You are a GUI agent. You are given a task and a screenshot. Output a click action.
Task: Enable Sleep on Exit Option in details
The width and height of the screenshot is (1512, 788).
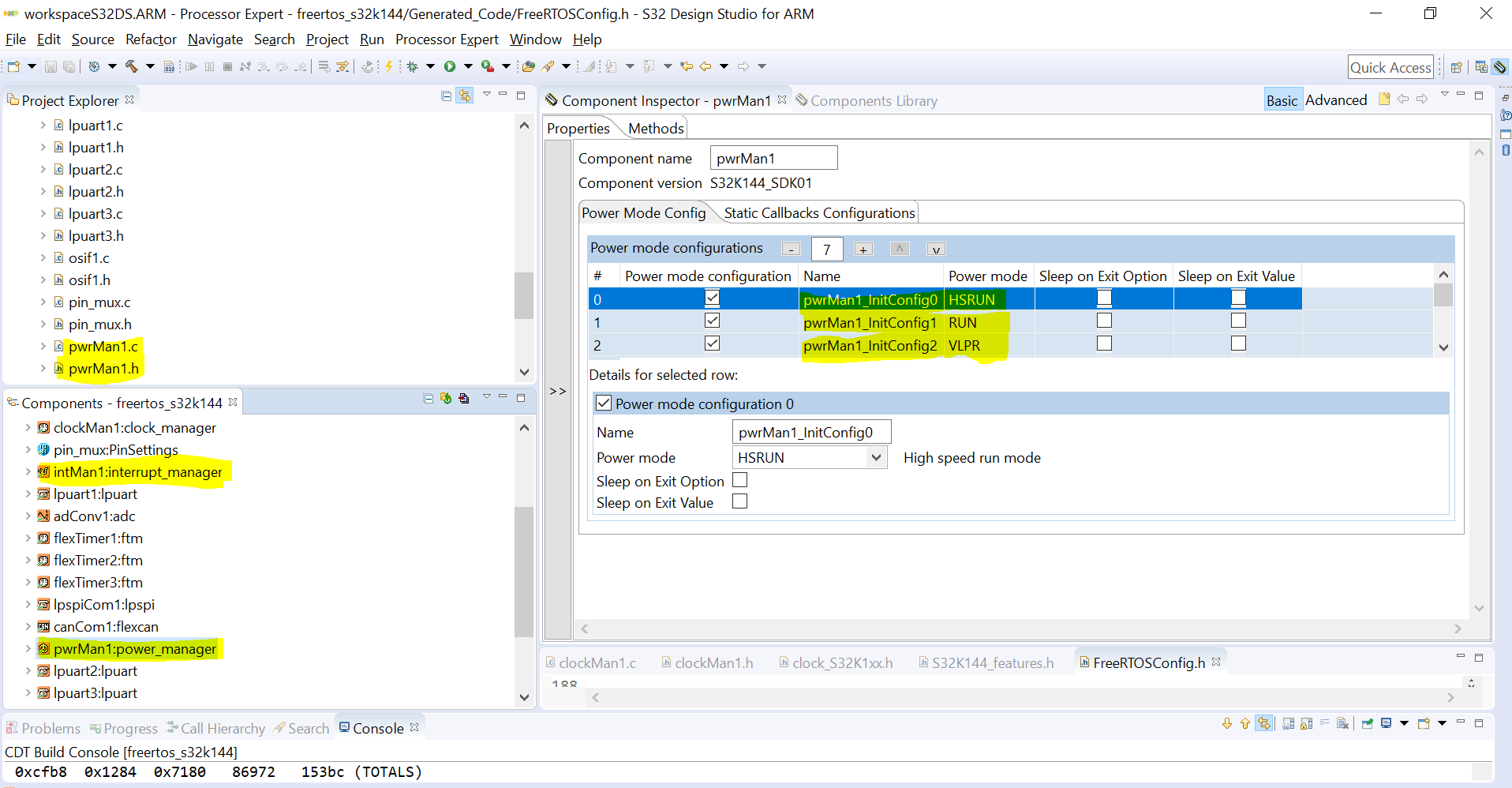coord(739,480)
